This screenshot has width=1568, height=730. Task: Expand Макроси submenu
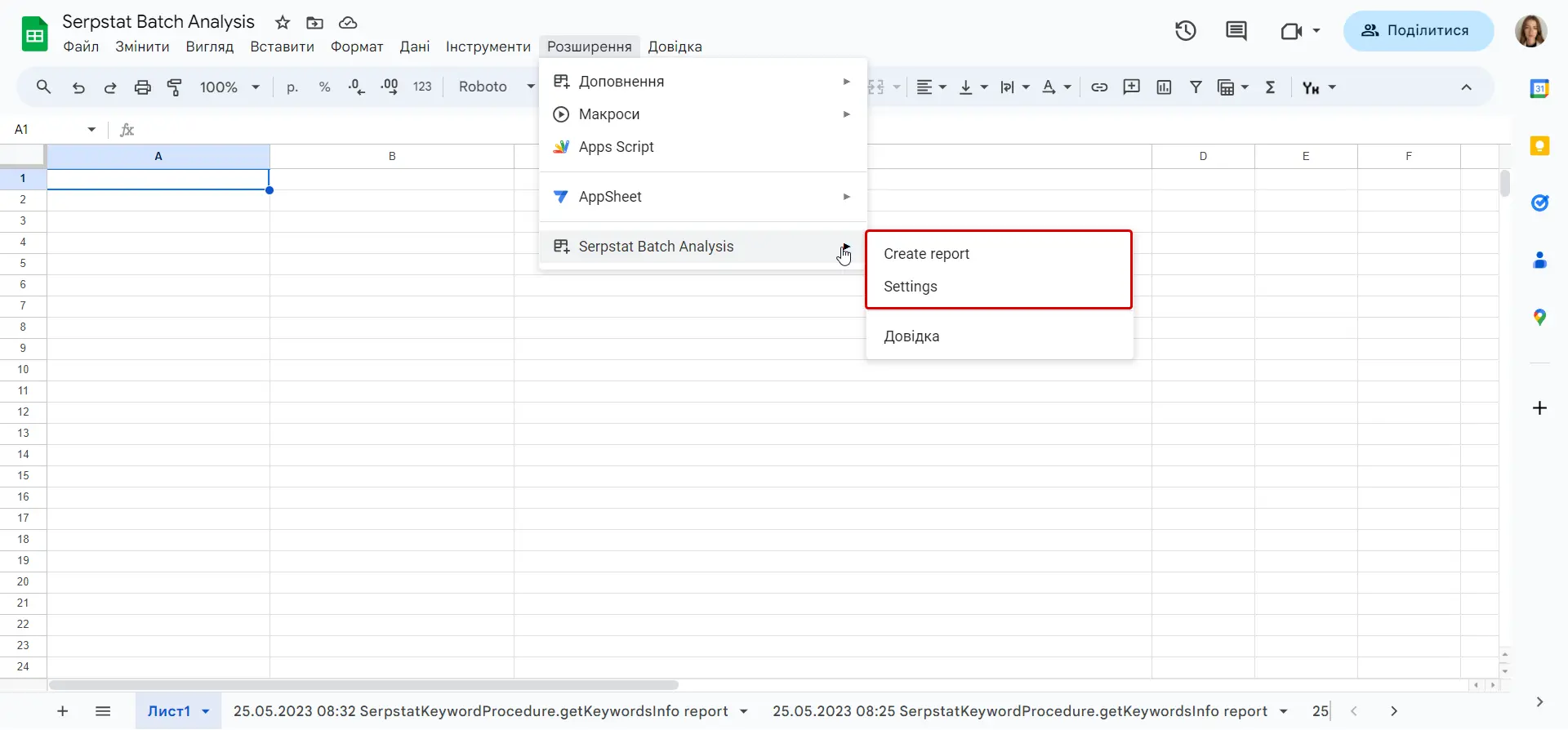point(703,114)
